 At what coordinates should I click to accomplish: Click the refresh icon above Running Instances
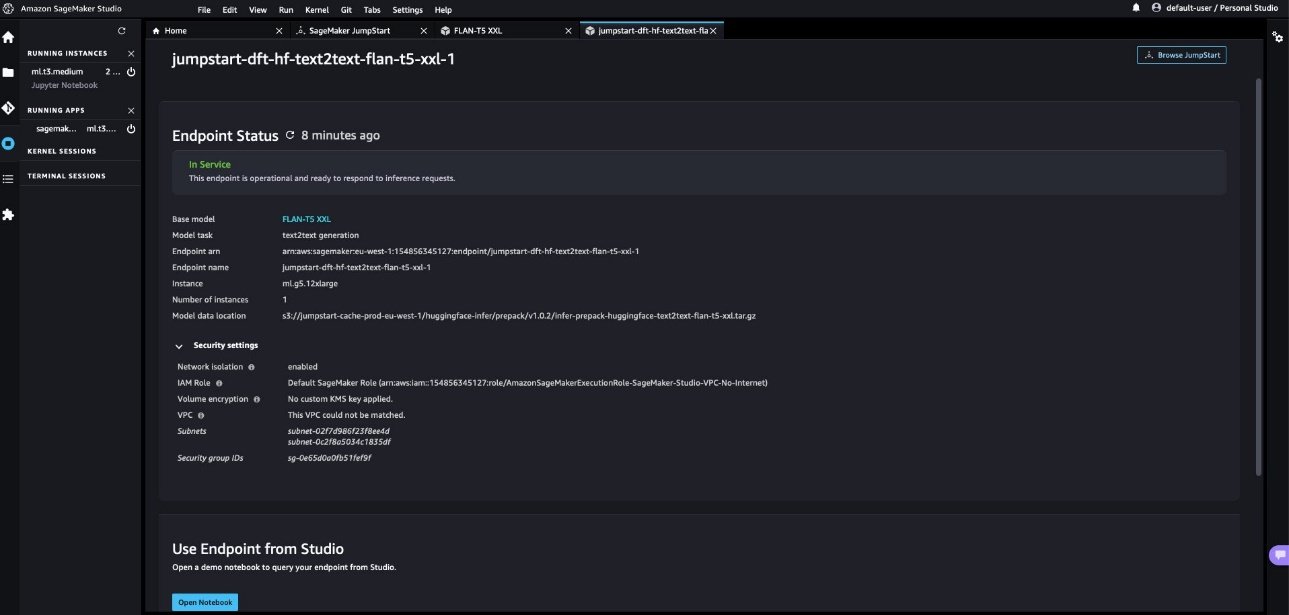[x=122, y=31]
